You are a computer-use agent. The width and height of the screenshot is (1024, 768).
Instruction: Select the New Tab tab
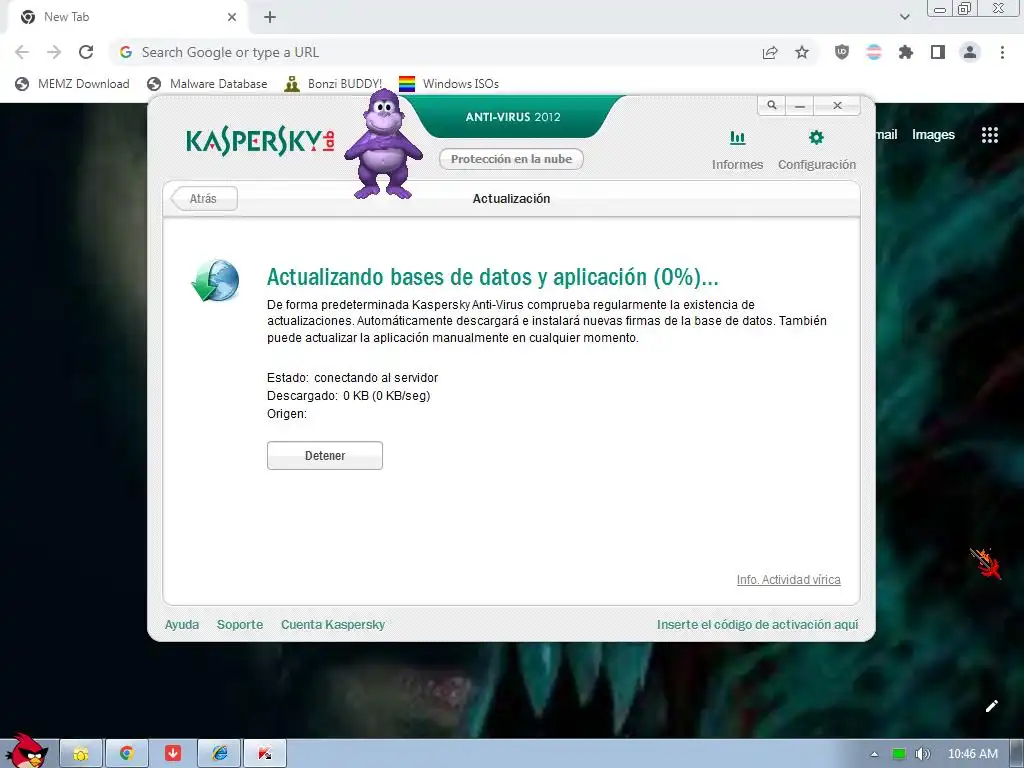(127, 18)
